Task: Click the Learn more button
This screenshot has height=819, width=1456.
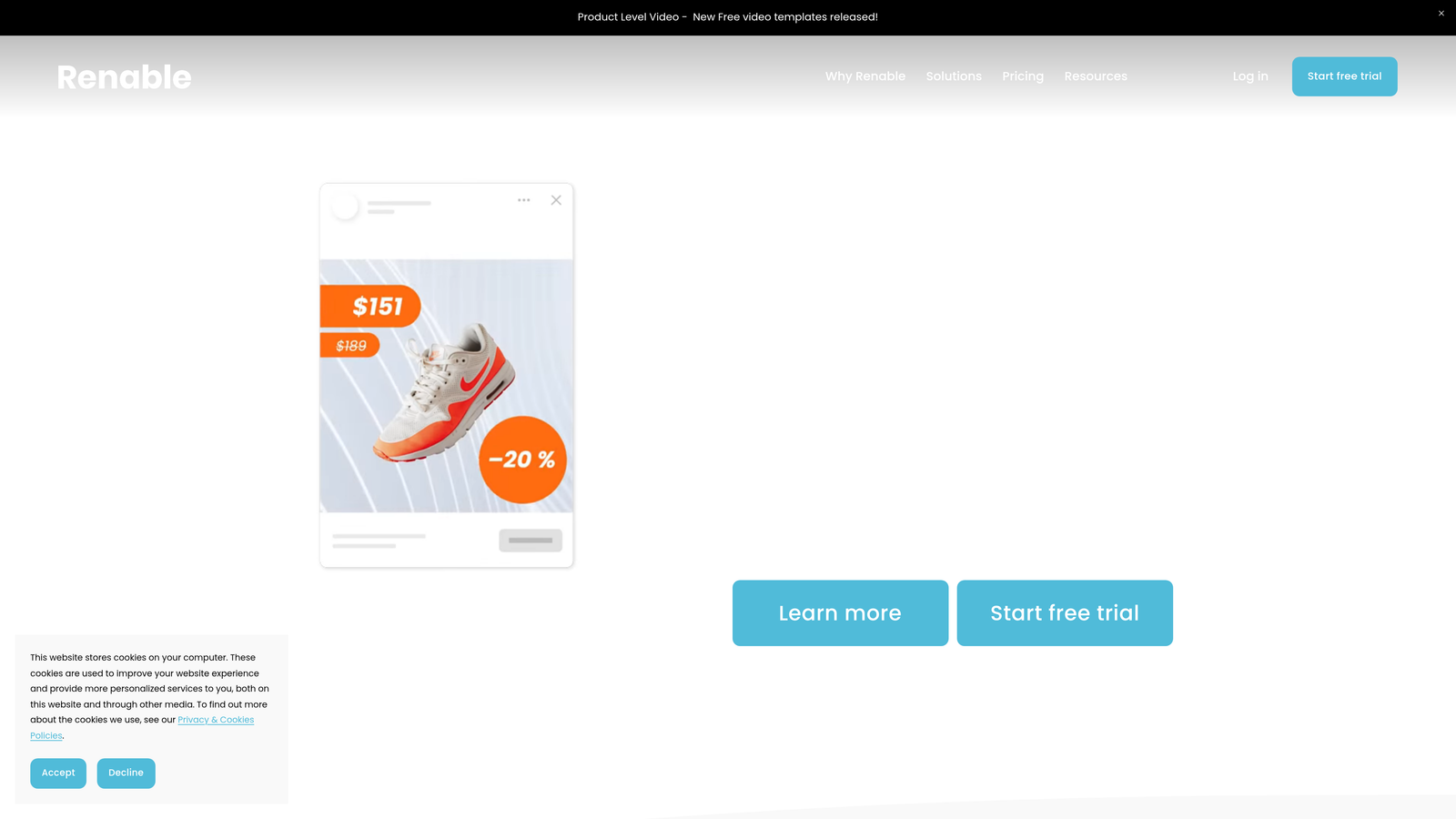Action: coord(840,613)
